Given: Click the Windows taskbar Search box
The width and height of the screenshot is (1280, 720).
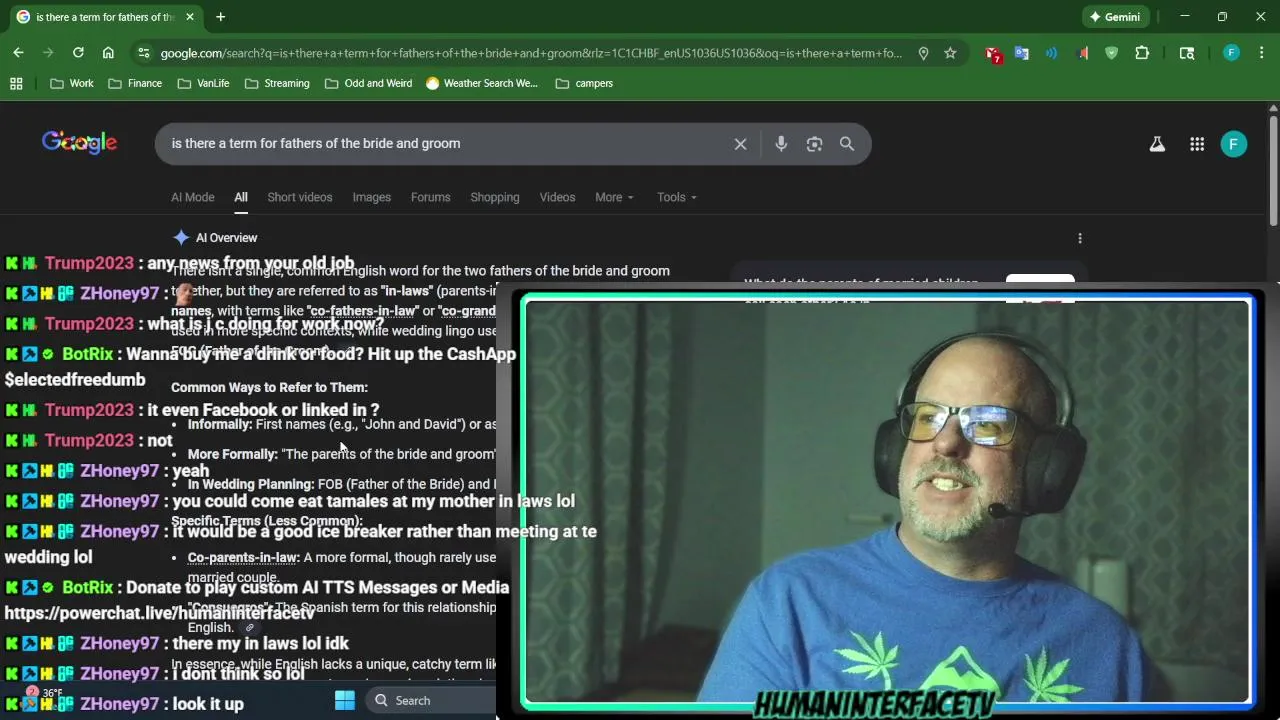Looking at the screenshot, I should [430, 700].
